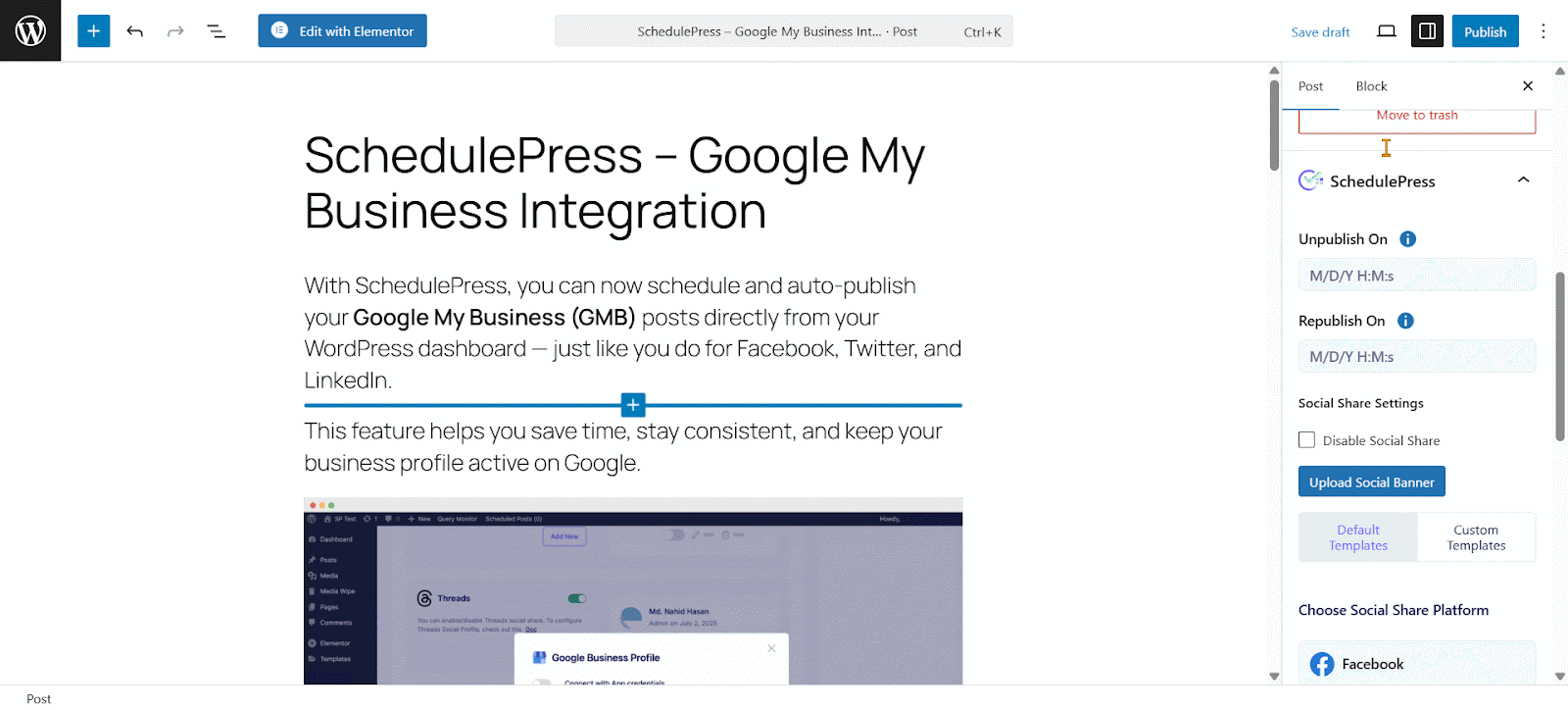Open the command palette post title bar
This screenshot has height=710, width=1568.
783,31
